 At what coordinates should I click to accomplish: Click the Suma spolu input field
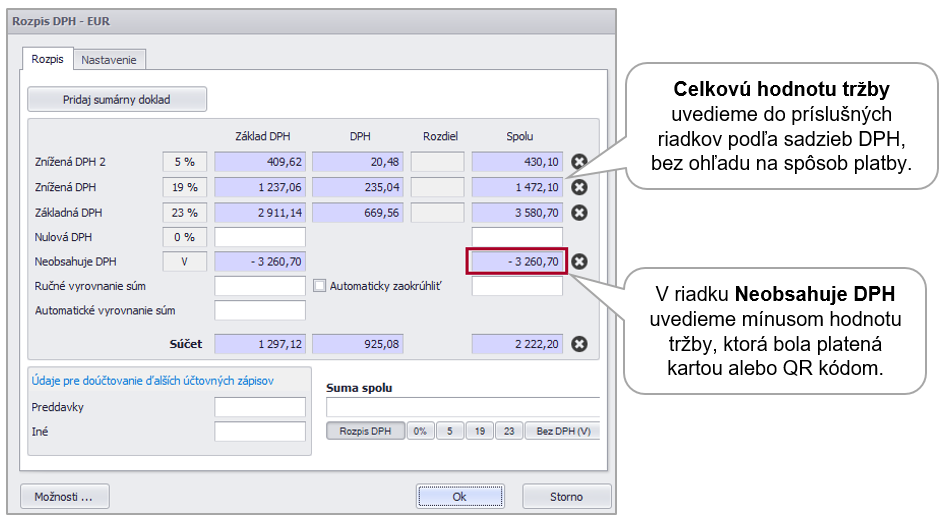point(463,407)
